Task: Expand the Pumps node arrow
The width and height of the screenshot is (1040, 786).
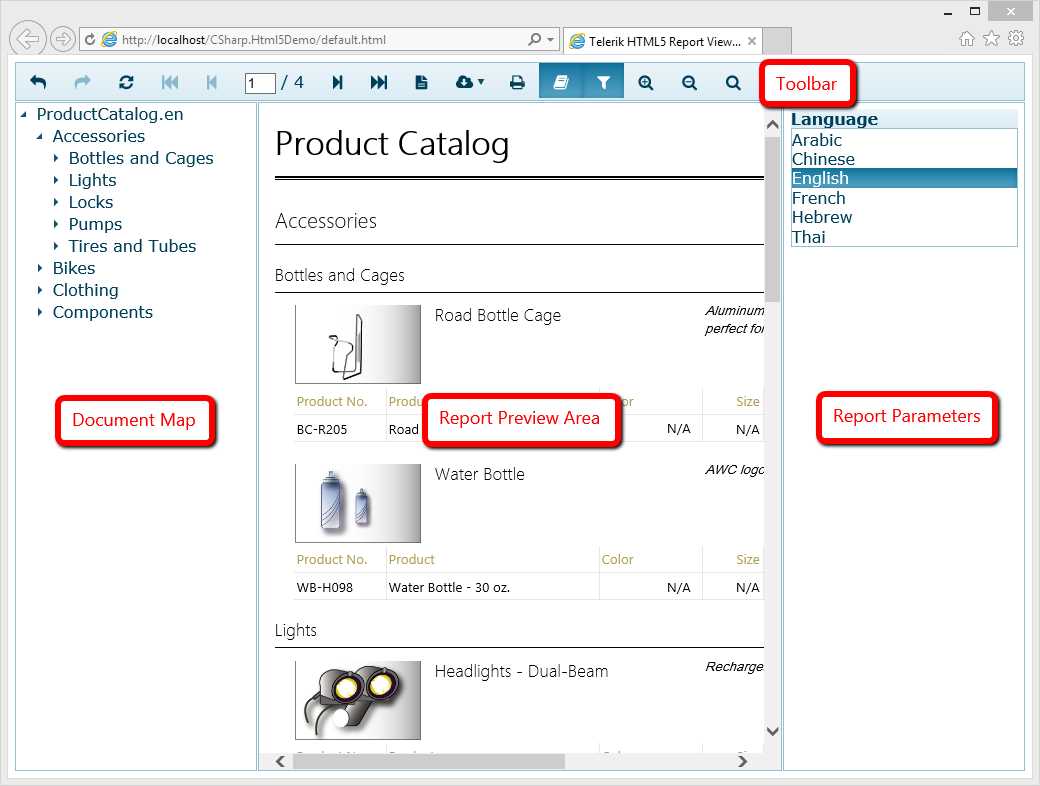Action: [56, 224]
